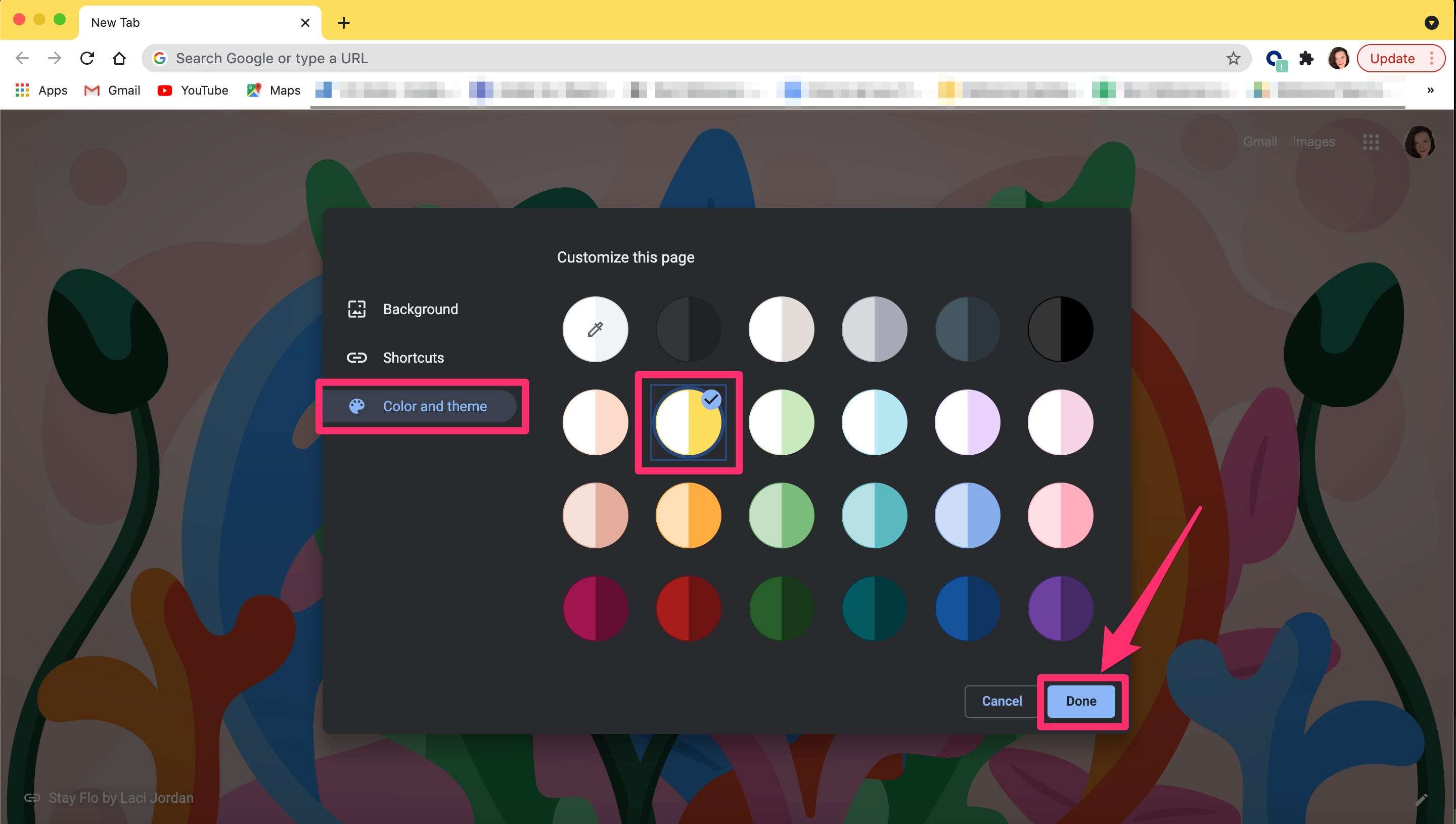Viewport: 1456px width, 824px height.
Task: Click the Done button to apply theme
Action: [x=1081, y=701]
